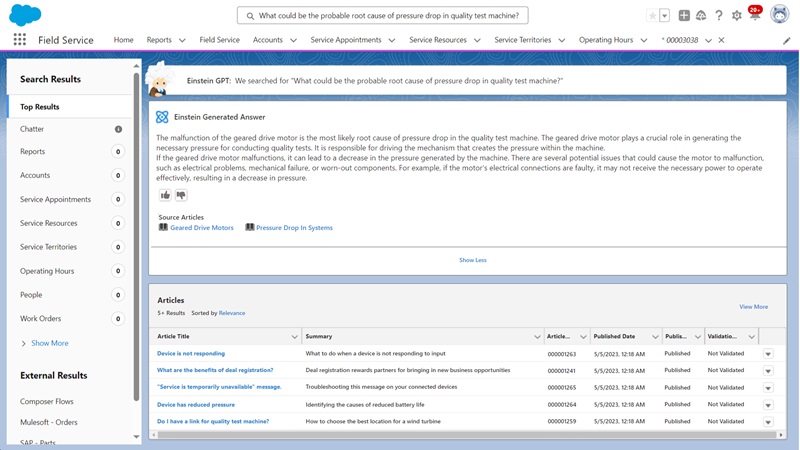Viewport: 800px width, 450px height.
Task: Open the Pressure Drop In Systems article
Action: 294,228
